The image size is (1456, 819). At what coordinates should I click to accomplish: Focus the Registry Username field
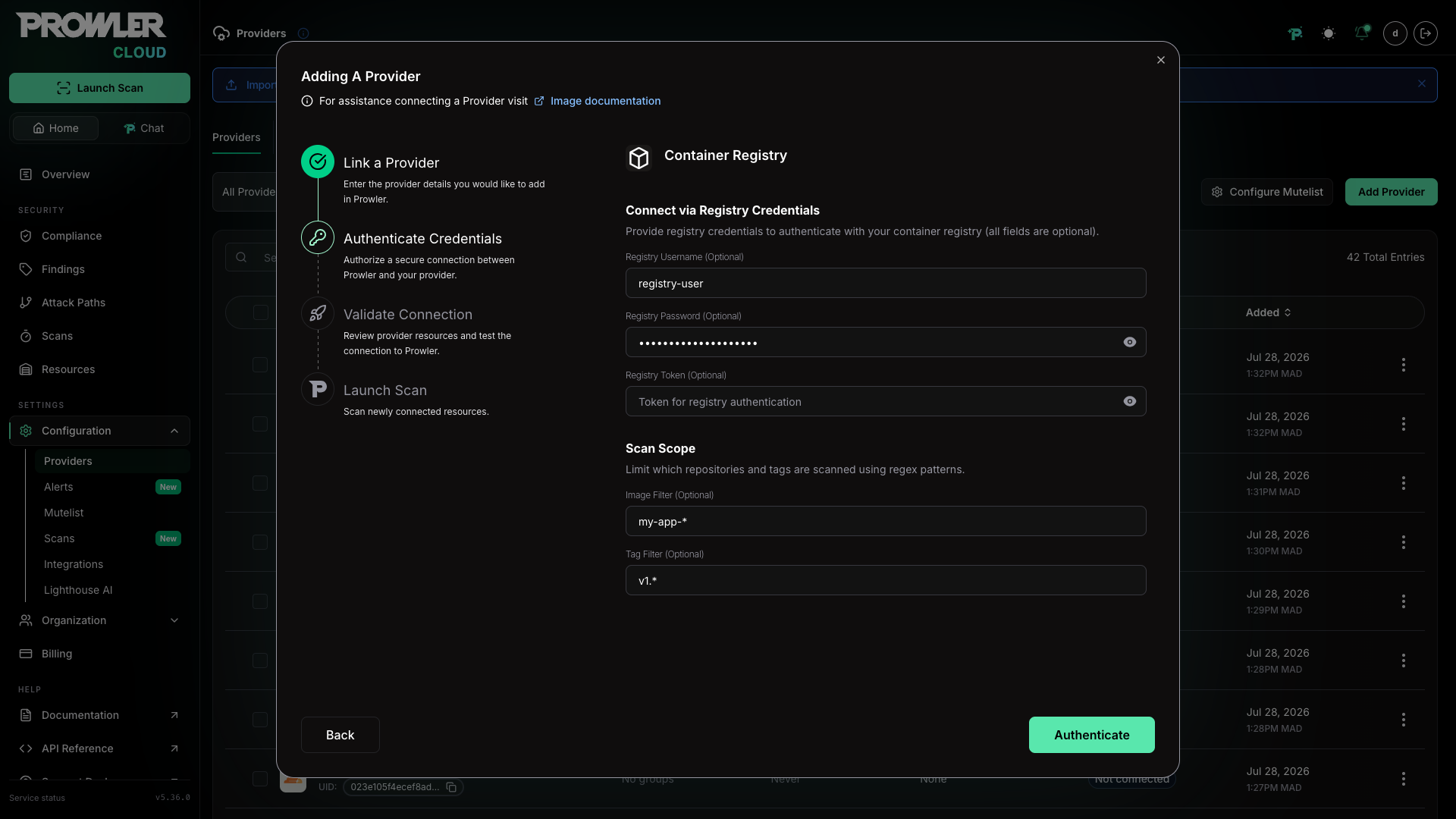886,283
